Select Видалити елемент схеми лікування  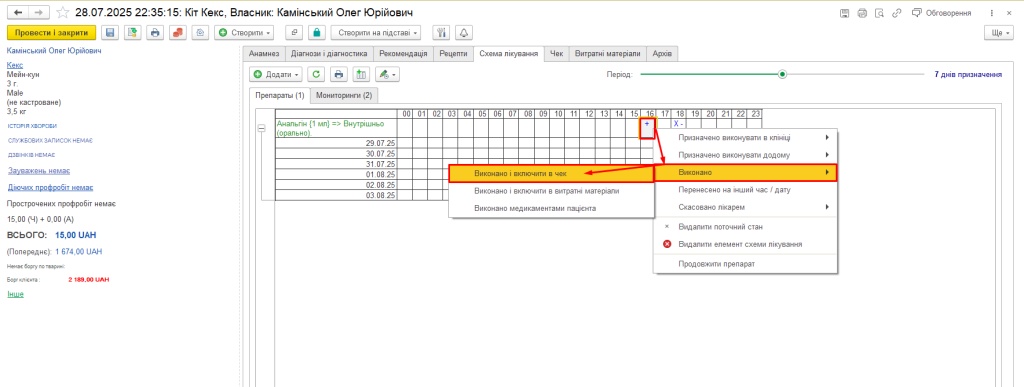[x=745, y=244]
